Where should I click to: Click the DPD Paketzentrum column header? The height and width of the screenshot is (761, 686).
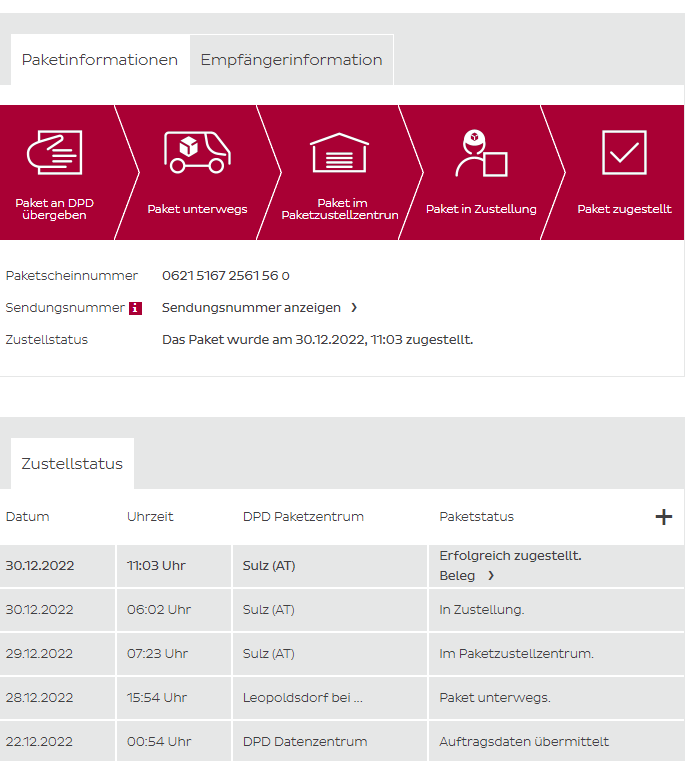point(303,517)
